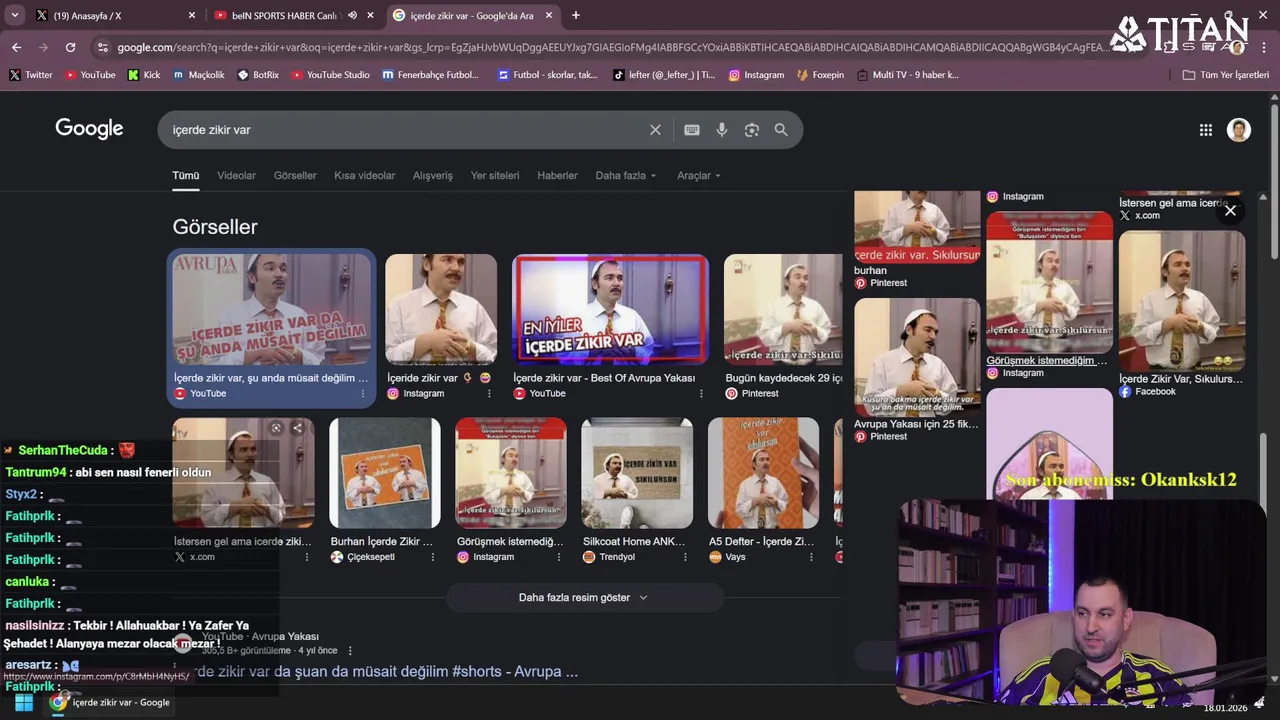Screen dimensions: 1280x720
Task: Open more options for the x.com image result
Action: tap(307, 557)
